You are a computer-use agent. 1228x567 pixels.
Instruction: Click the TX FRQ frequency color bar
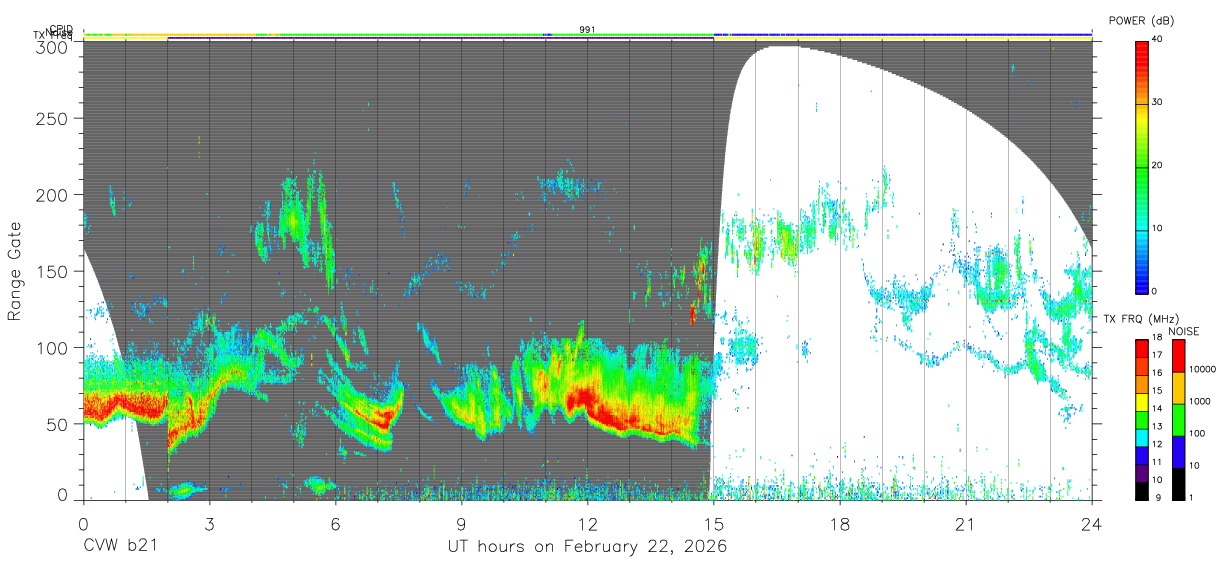click(x=1141, y=419)
